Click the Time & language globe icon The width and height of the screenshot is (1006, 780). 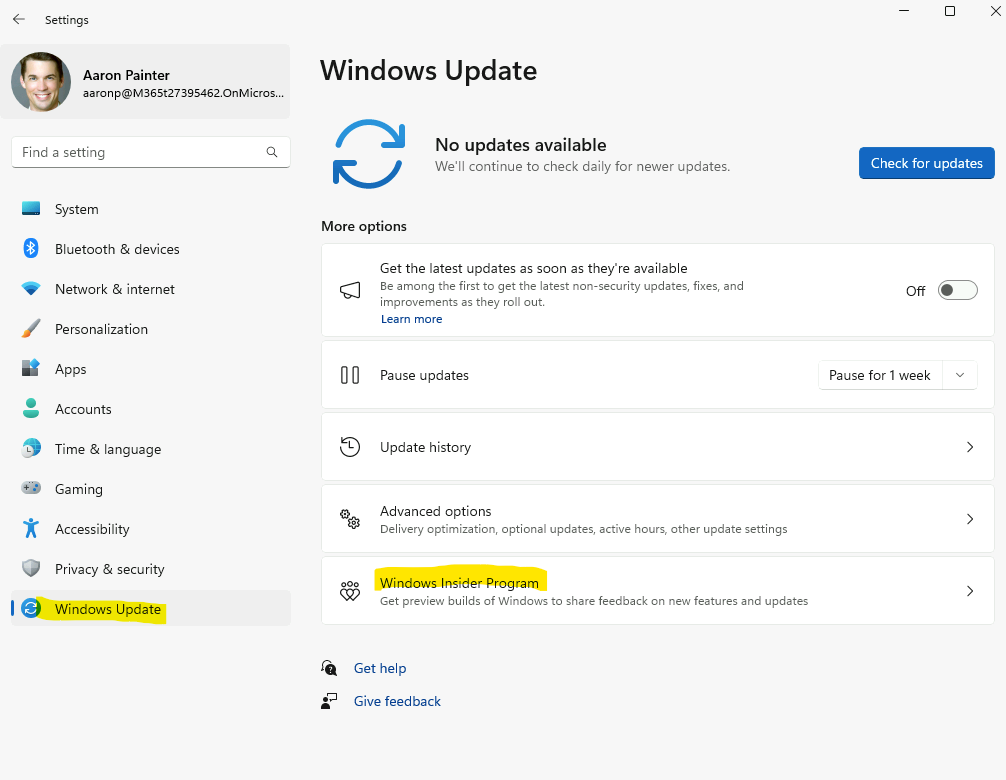pyautogui.click(x=31, y=448)
